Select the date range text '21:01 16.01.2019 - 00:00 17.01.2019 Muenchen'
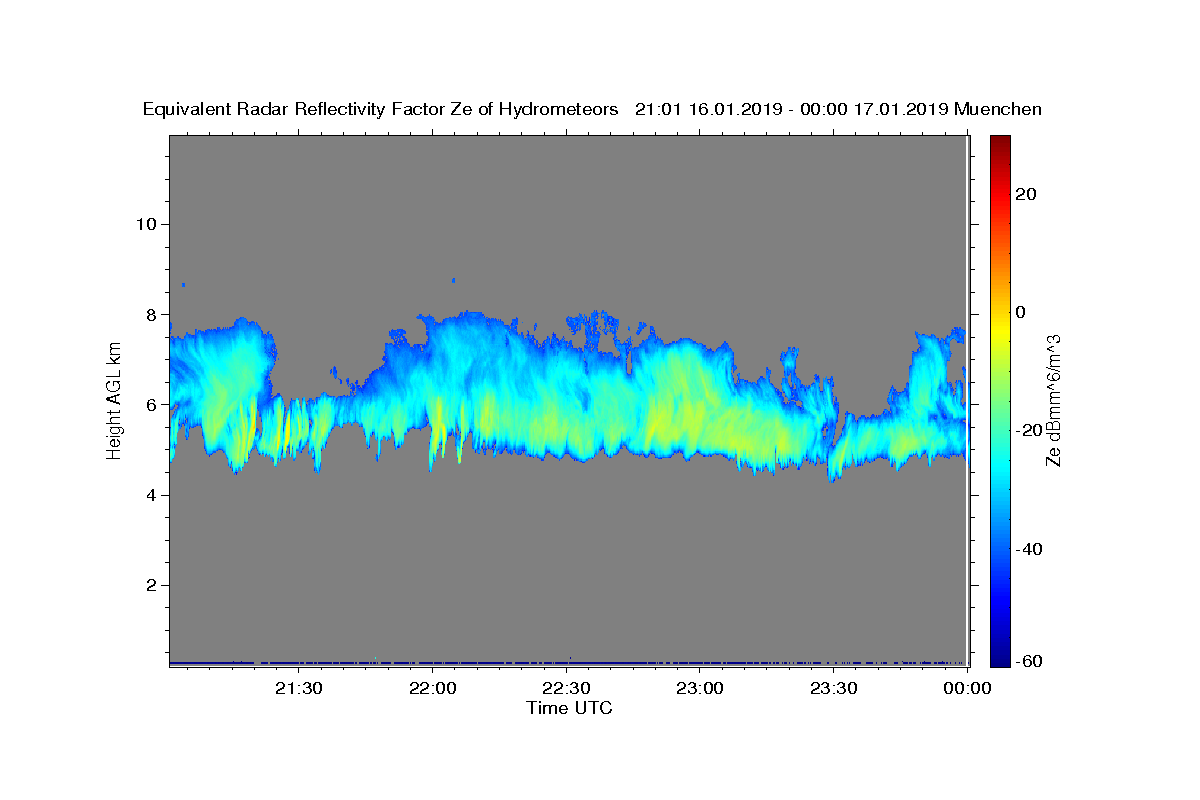 (x=838, y=110)
